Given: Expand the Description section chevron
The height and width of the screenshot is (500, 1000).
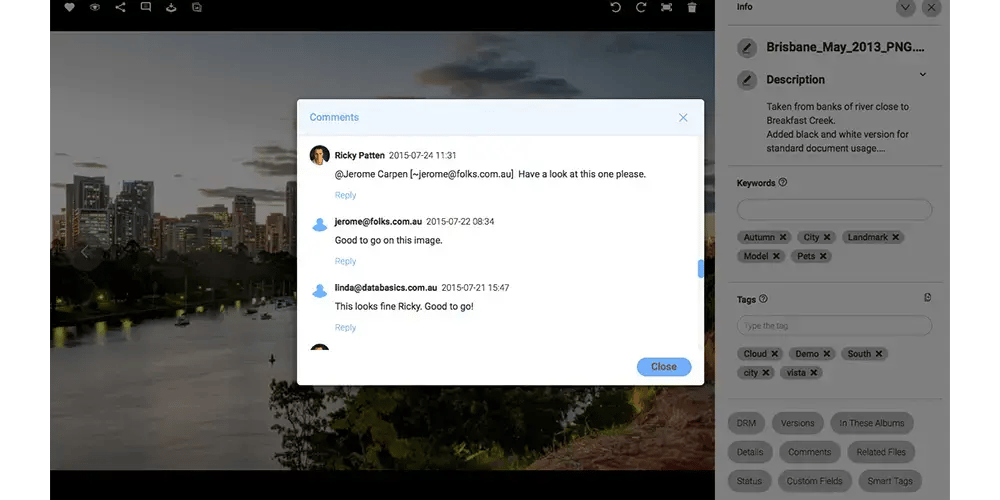Looking at the screenshot, I should 922,75.
